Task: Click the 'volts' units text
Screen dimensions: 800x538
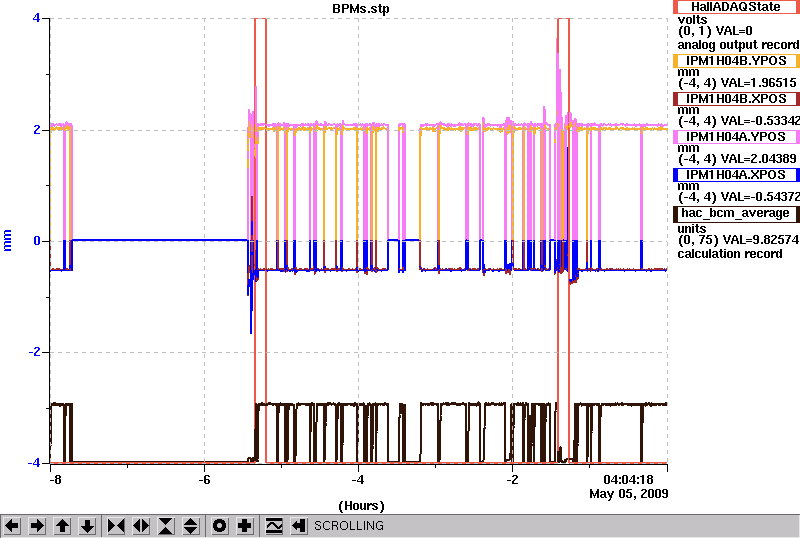Action: [x=692, y=20]
